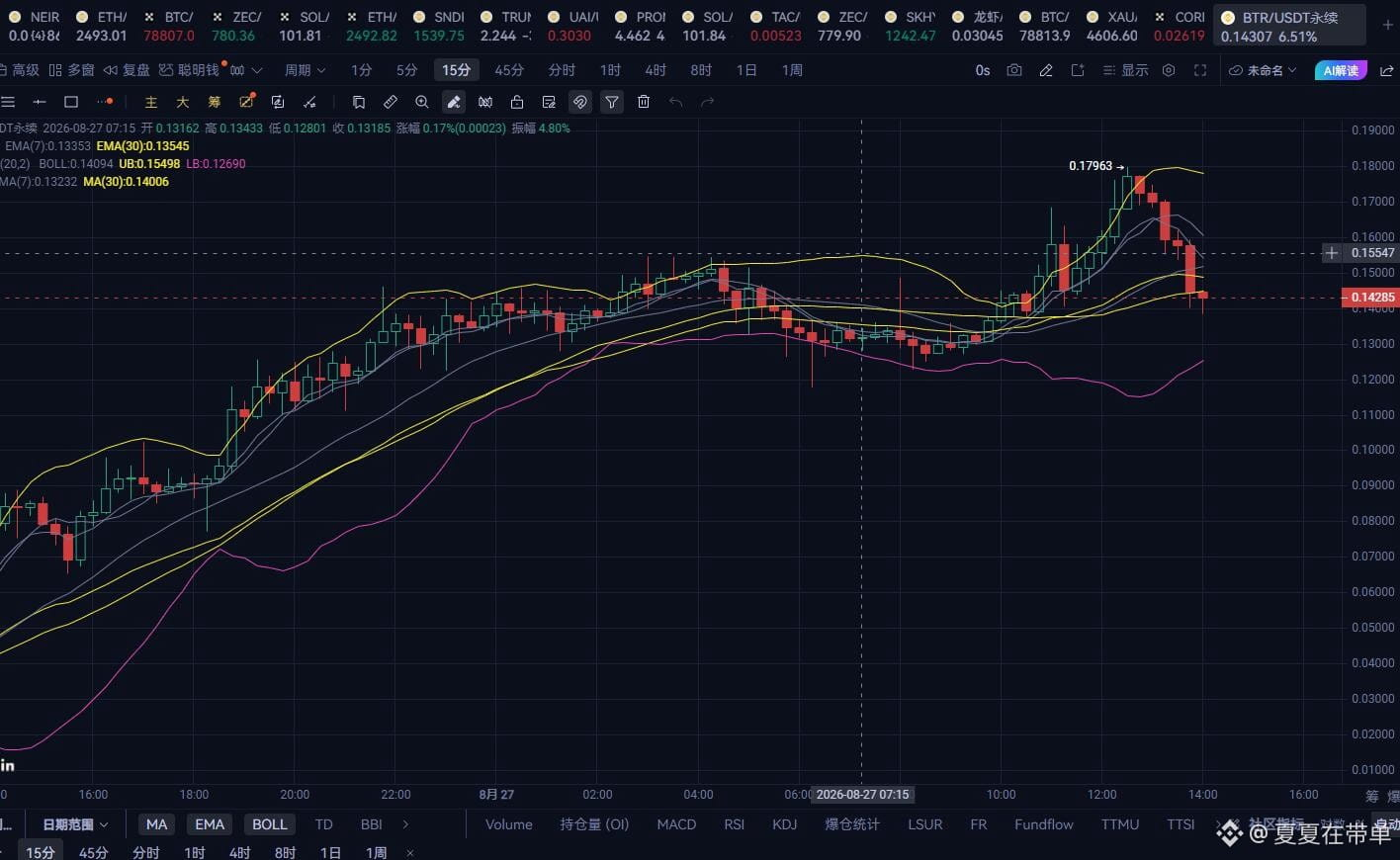
Task: Toggle lock on all drawings
Action: 517,102
